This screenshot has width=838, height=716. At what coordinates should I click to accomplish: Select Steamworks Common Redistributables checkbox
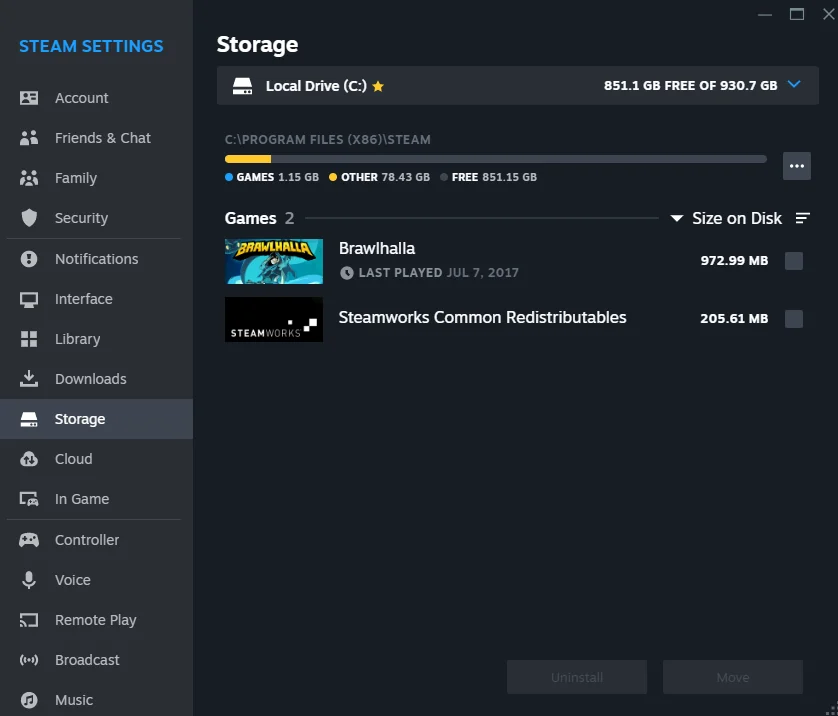pos(795,319)
